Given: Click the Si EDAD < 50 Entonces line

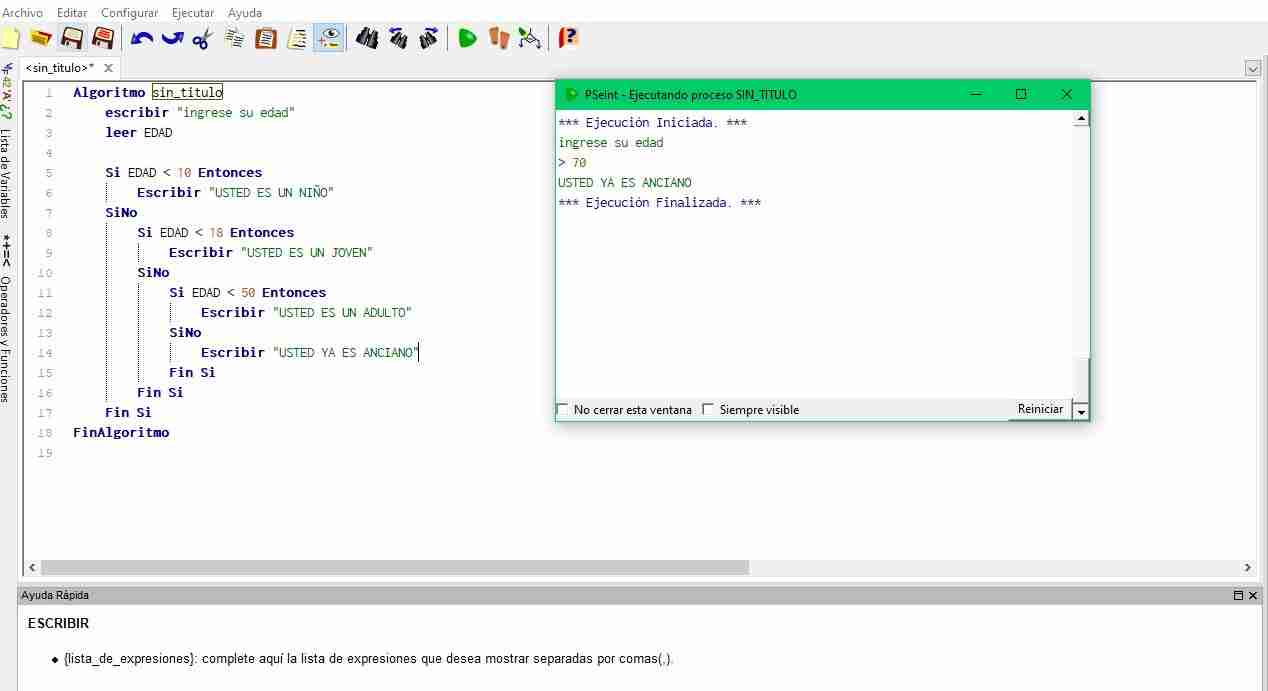Looking at the screenshot, I should coord(248,292).
